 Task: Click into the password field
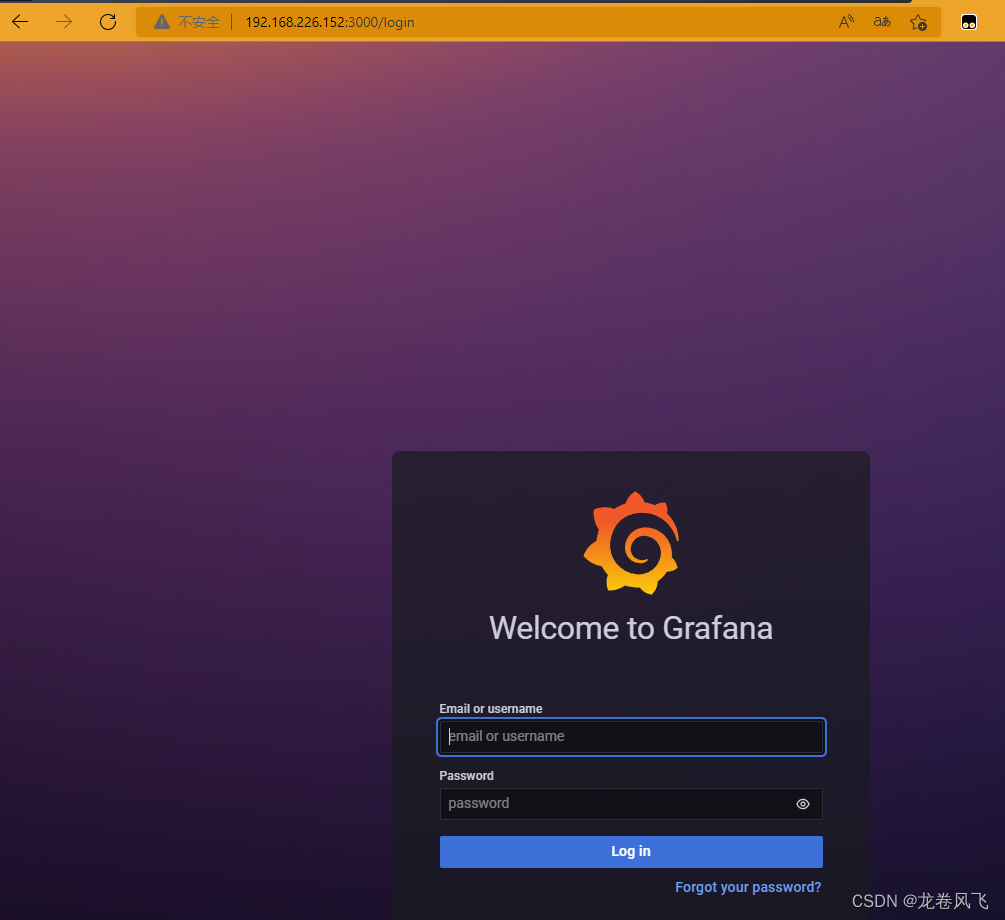click(631, 804)
